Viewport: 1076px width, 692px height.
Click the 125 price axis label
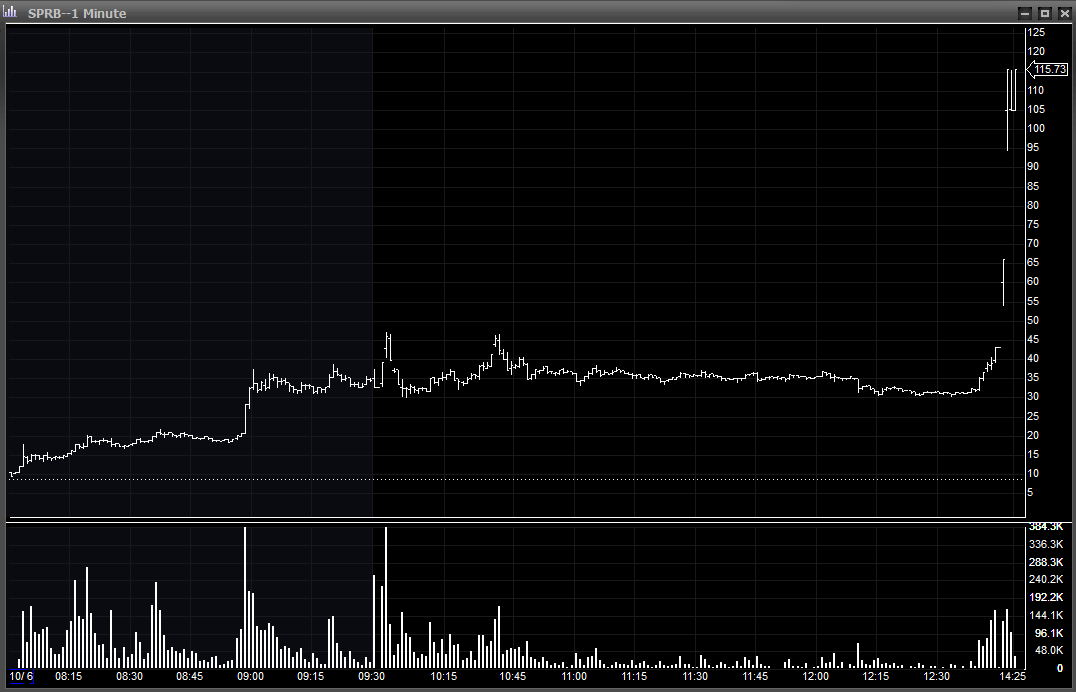1036,32
